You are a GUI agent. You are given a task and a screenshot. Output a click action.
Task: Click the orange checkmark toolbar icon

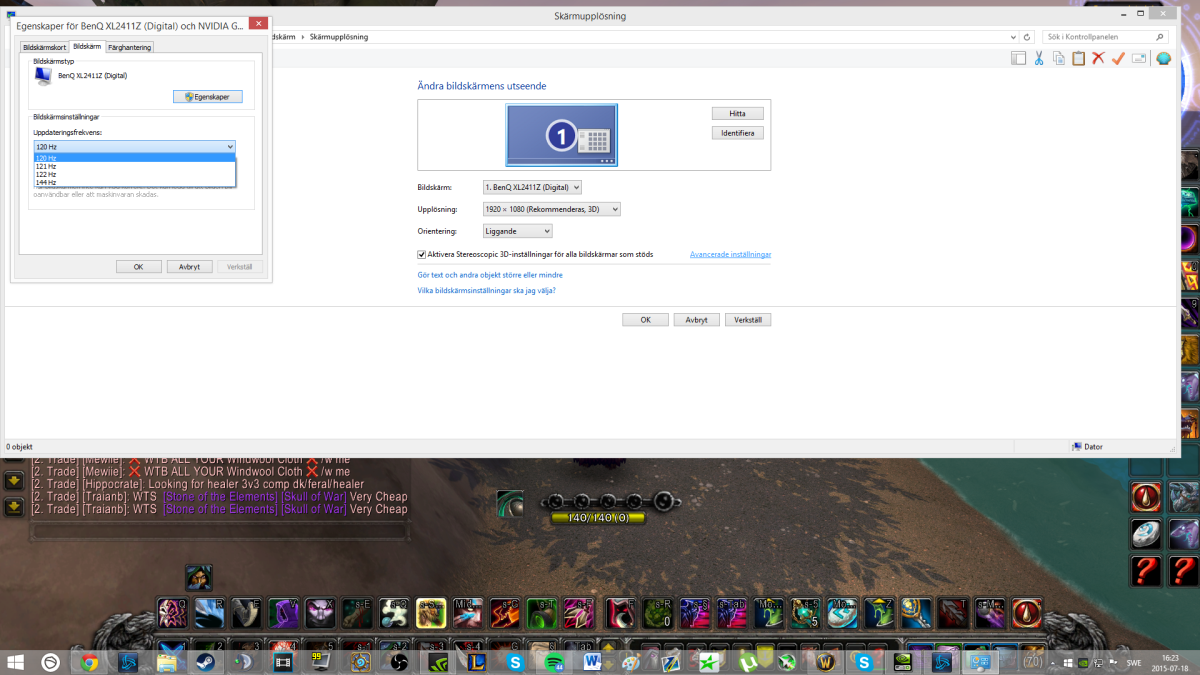pos(1118,59)
